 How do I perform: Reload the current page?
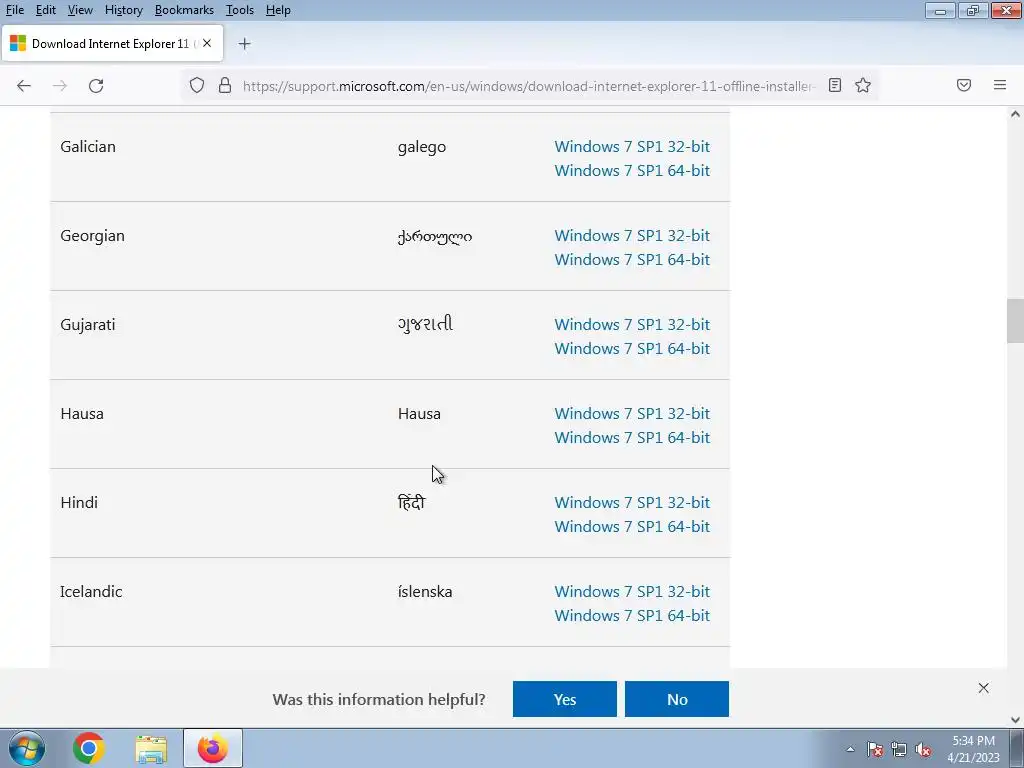tap(96, 86)
